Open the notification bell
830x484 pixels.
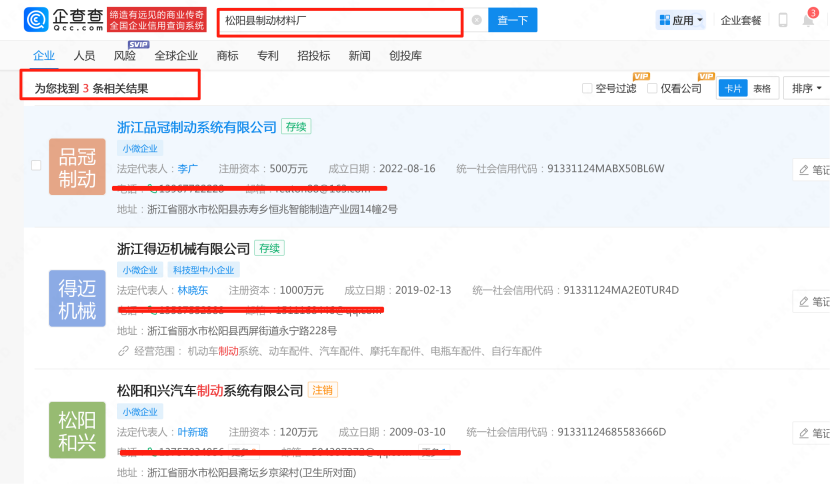point(808,21)
